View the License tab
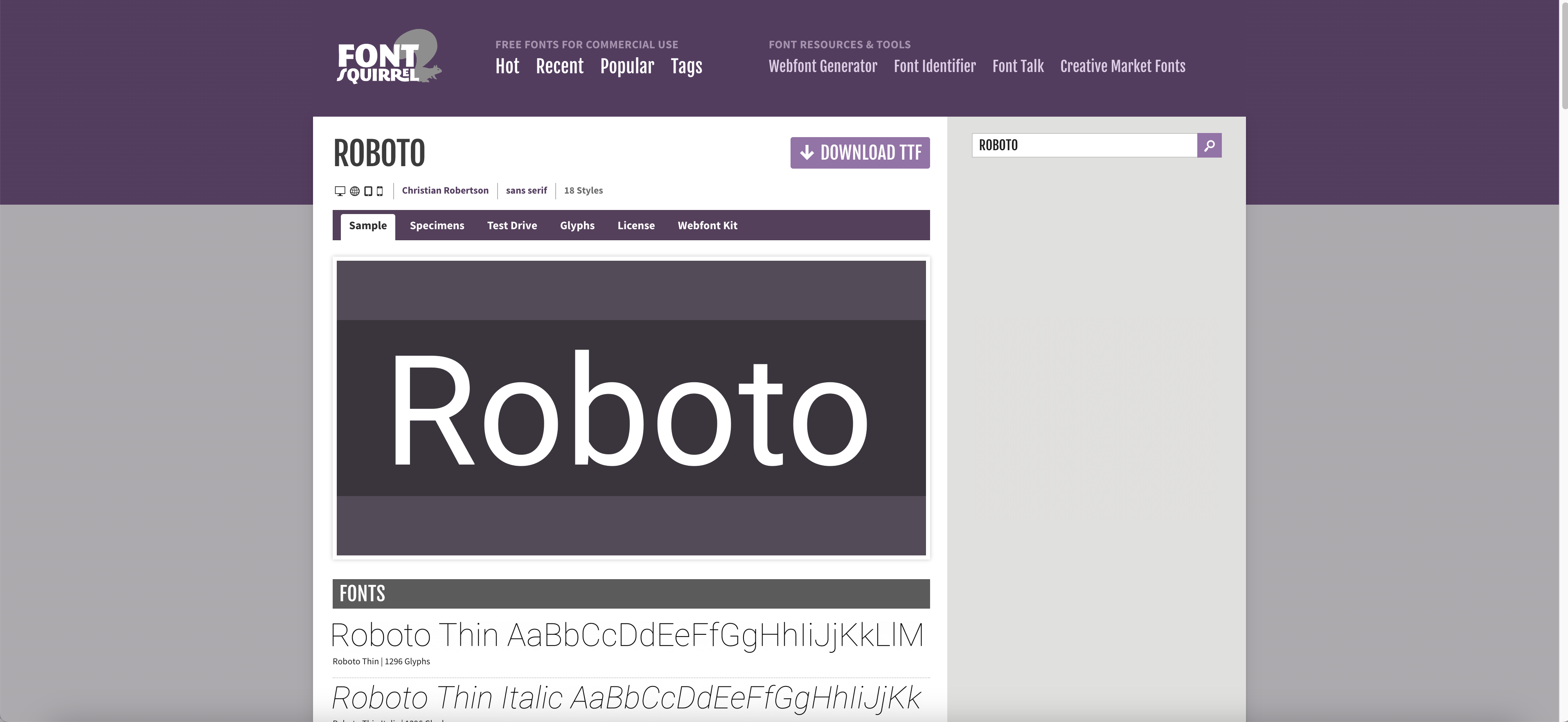 tap(635, 226)
